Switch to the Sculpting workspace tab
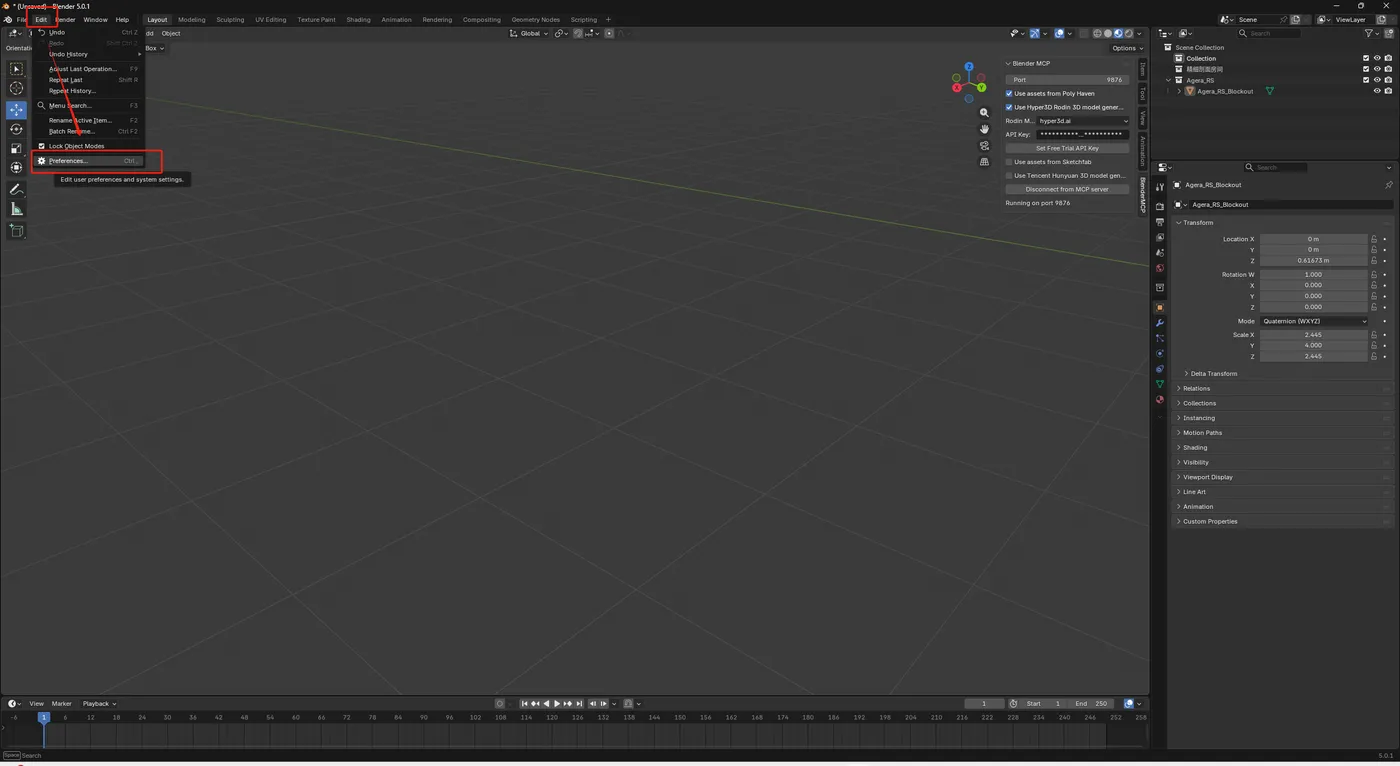1400x766 pixels. (x=230, y=19)
